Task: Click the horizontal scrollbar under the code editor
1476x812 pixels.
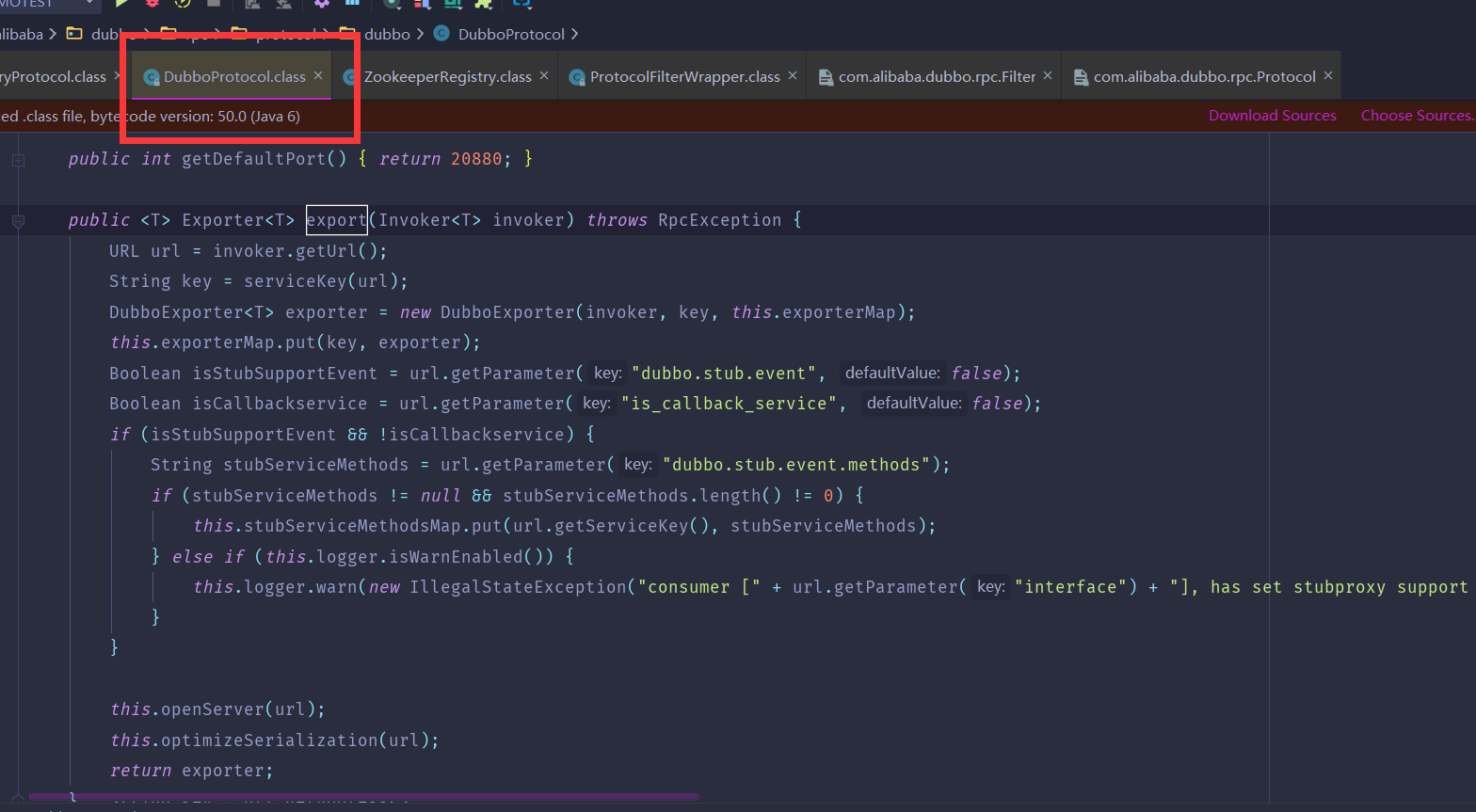Action: (x=363, y=797)
